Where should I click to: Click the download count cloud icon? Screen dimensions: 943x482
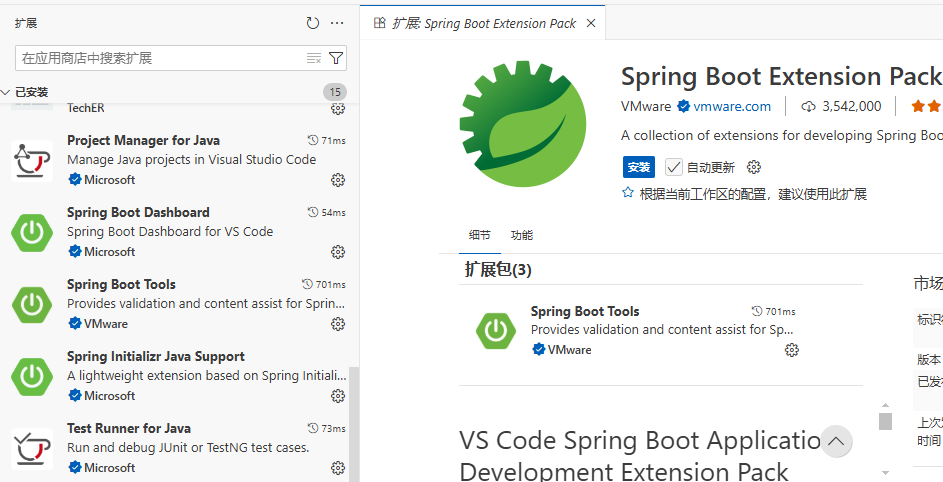tap(809, 107)
